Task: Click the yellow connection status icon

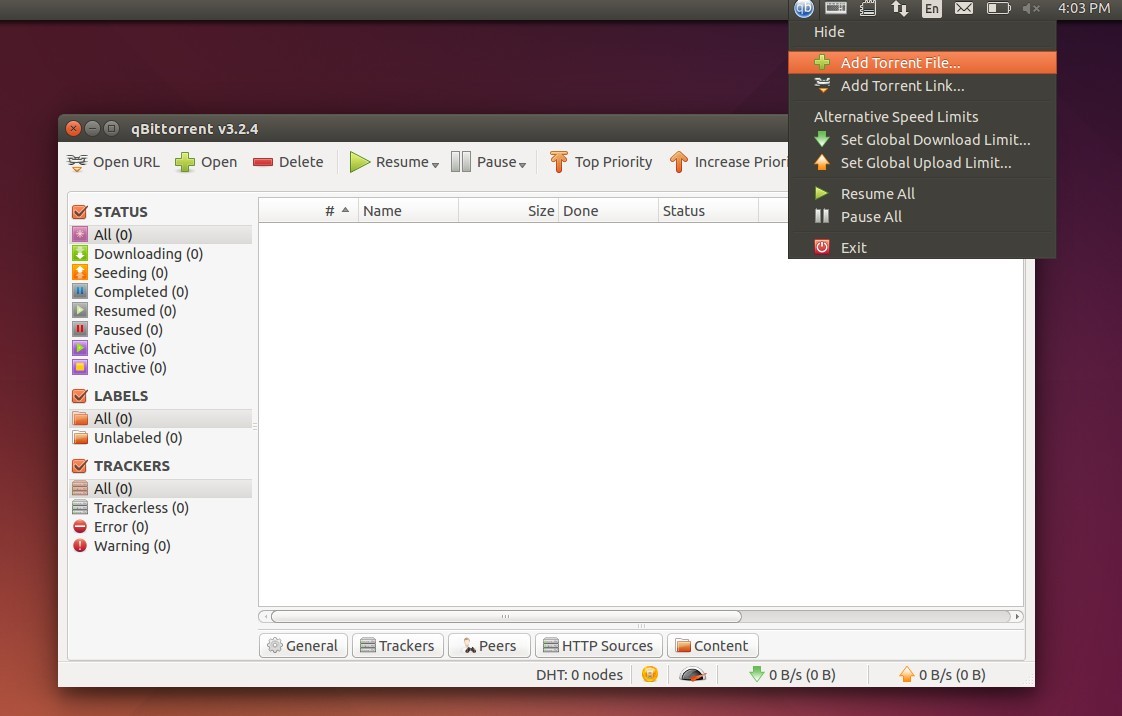Action: coord(650,674)
